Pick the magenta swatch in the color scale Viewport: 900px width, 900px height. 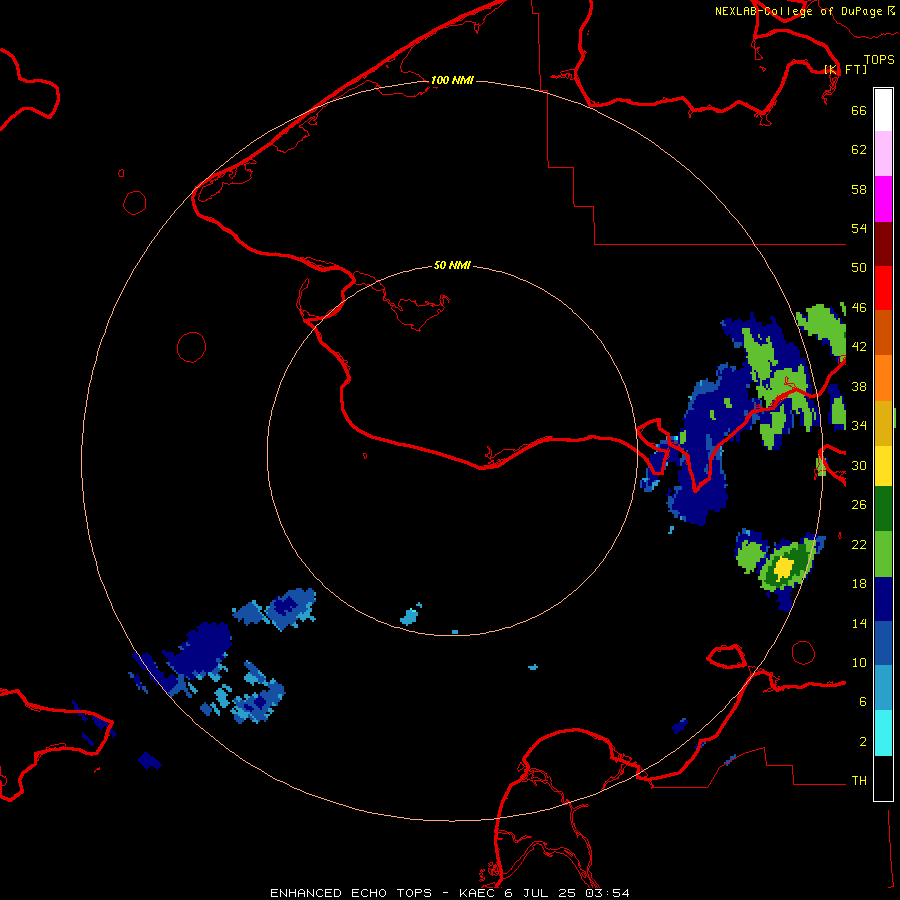[883, 199]
